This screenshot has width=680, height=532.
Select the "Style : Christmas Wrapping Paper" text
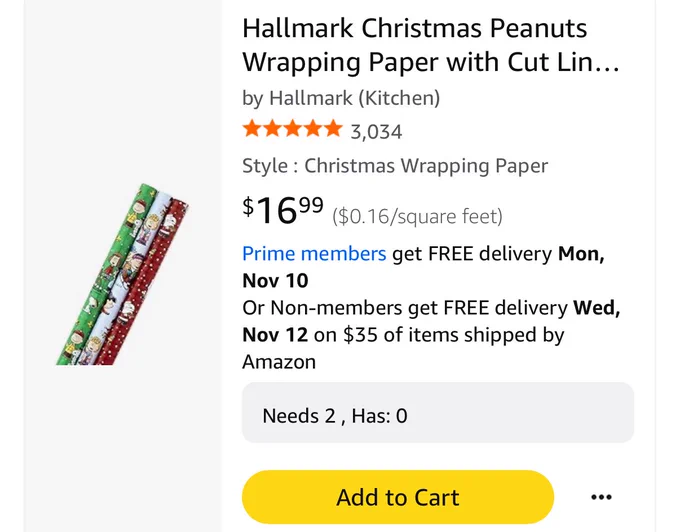[x=395, y=166]
